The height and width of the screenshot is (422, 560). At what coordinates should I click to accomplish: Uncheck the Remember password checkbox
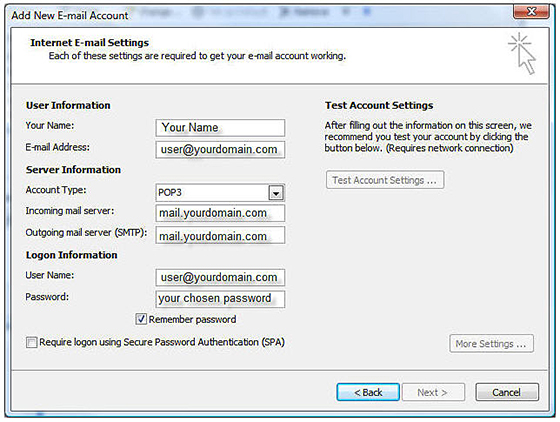141,319
